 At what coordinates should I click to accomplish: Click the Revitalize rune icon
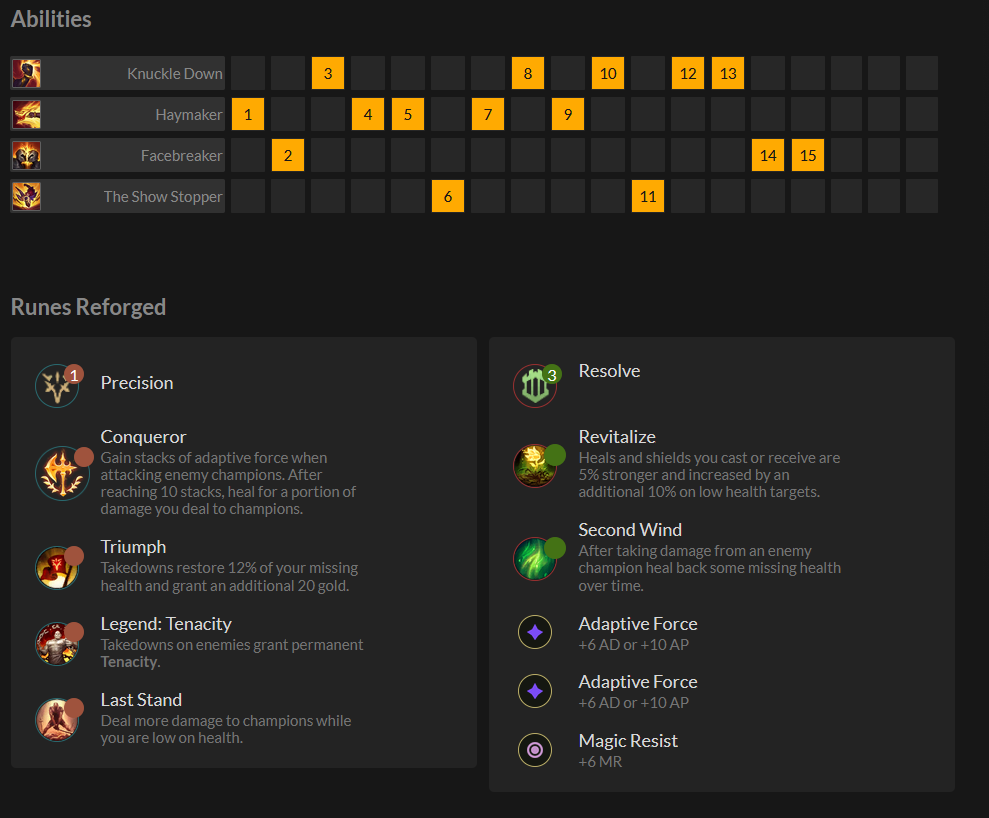535,465
